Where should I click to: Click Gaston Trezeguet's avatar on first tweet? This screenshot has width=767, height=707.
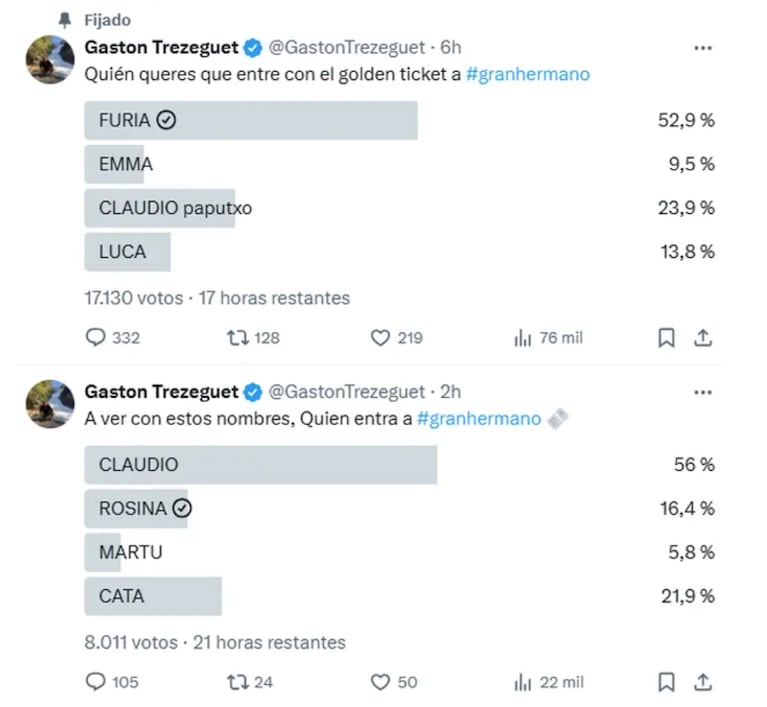click(50, 59)
